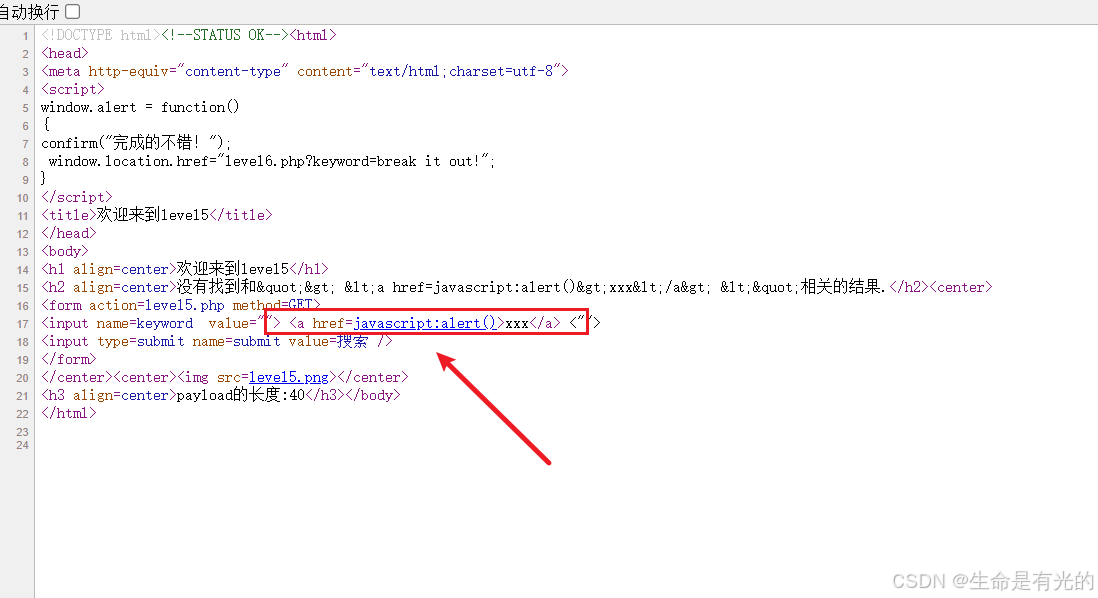Click line number 24 in the gutter
Screen dimensions: 1098x598
pos(22,445)
